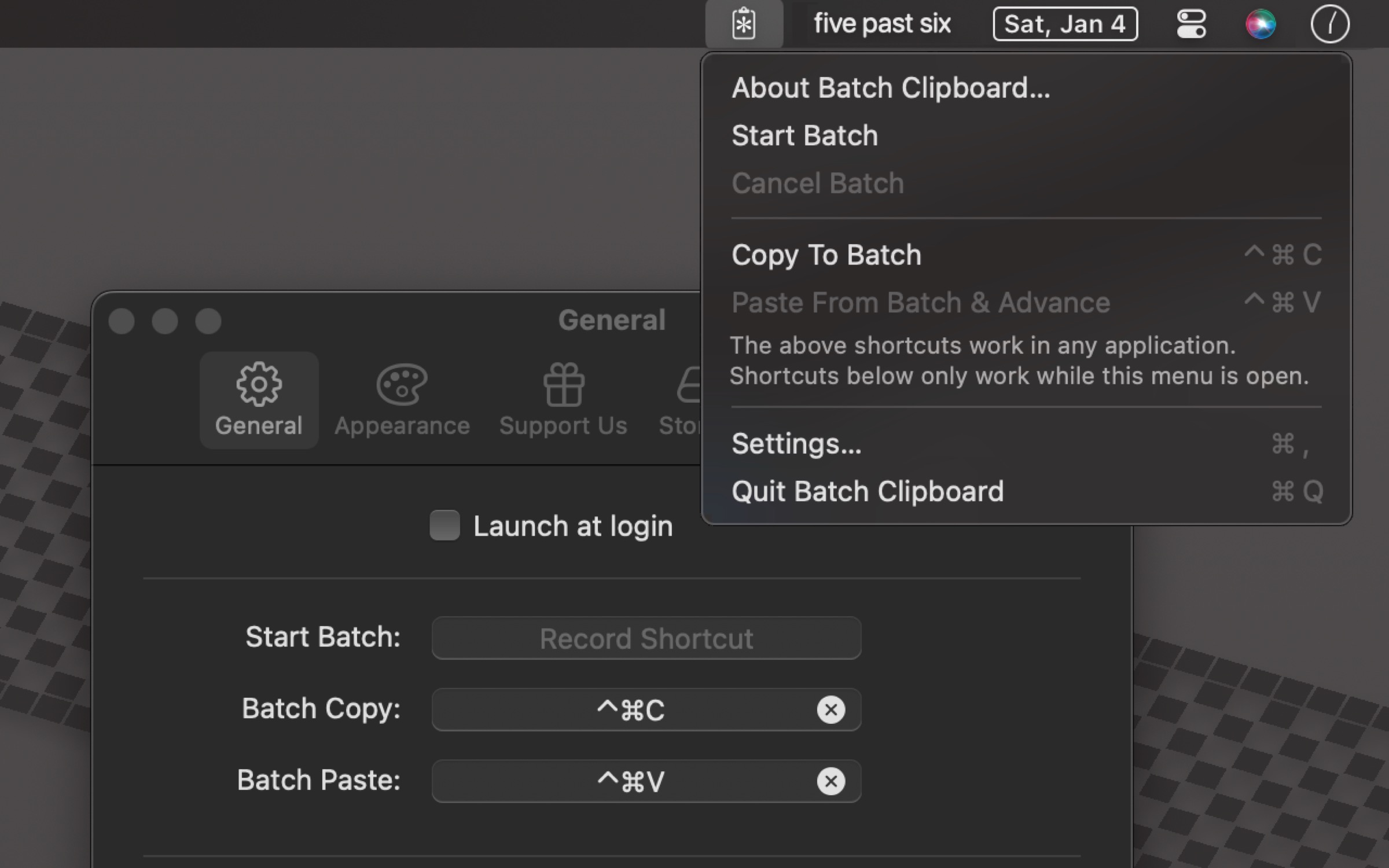Enable Launch at login

coord(444,525)
